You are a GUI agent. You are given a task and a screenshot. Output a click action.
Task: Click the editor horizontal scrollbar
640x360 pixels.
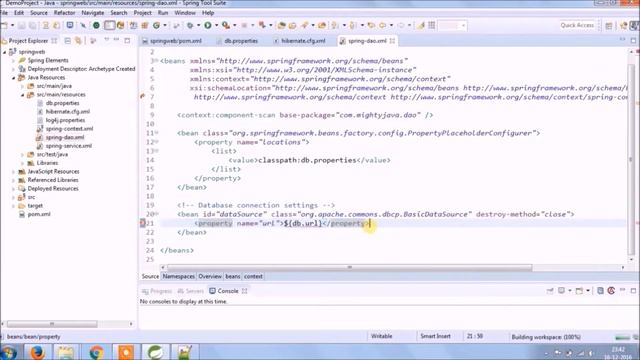click(x=349, y=267)
